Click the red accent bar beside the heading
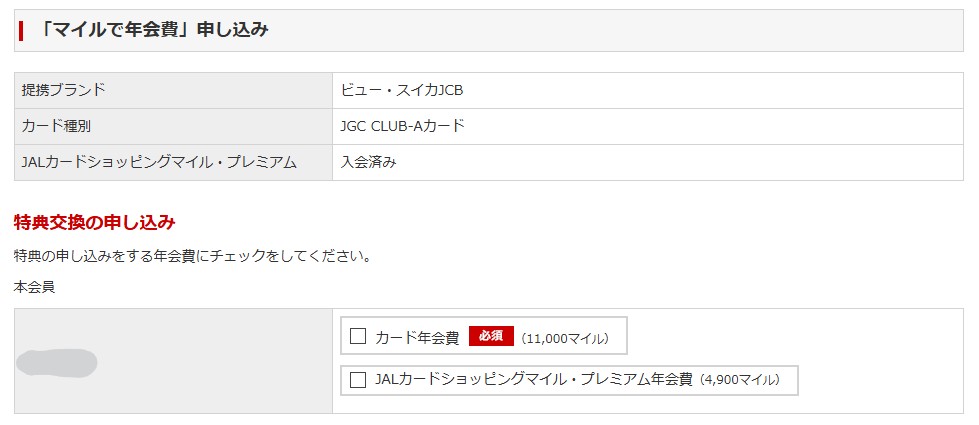The height and width of the screenshot is (425, 979). pos(21,31)
